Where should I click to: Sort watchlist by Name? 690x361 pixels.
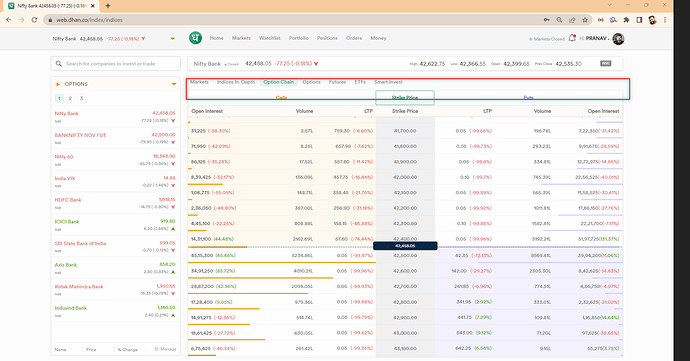click(61, 350)
